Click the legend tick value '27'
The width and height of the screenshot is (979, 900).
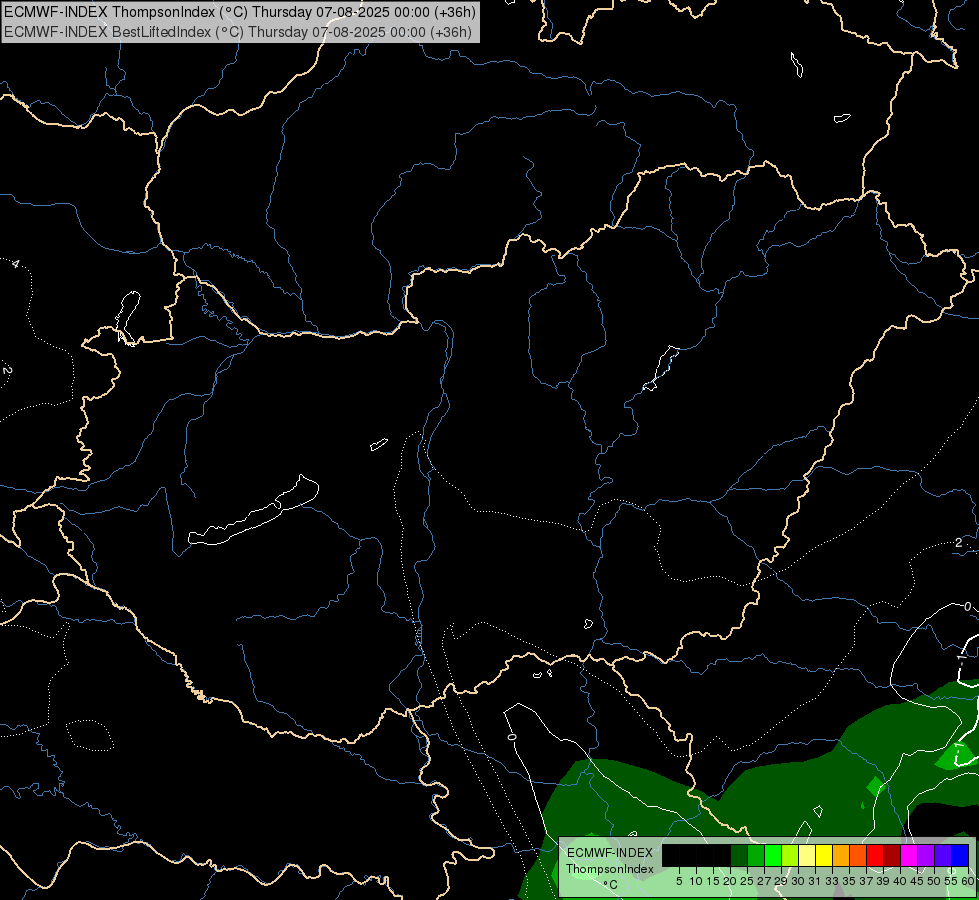tap(764, 881)
